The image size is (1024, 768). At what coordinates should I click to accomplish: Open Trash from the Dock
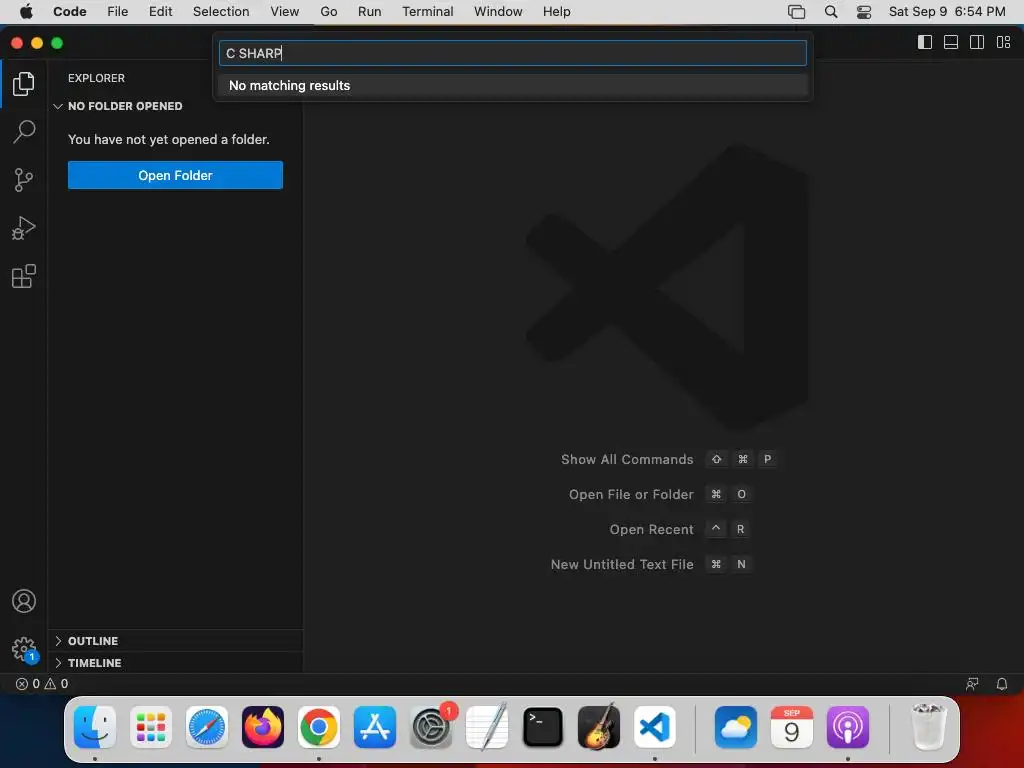tap(928, 727)
